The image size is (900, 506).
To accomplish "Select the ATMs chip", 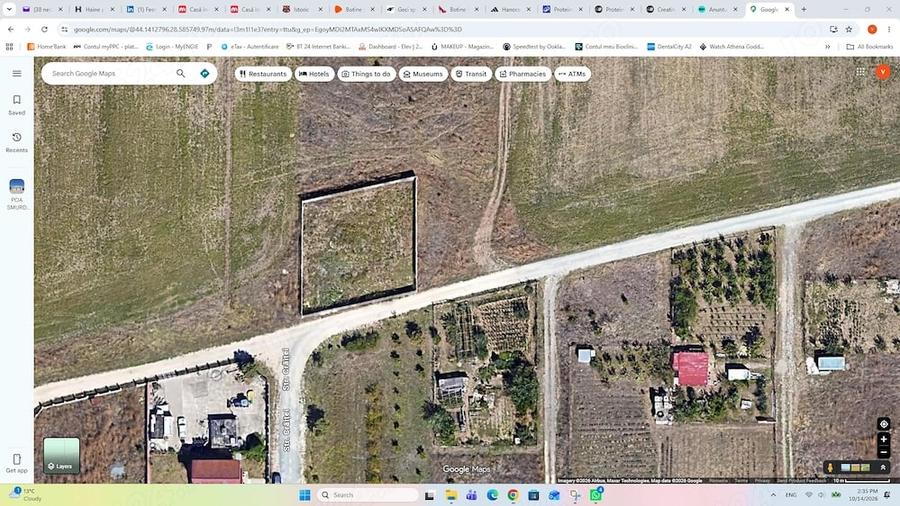I will pos(572,74).
